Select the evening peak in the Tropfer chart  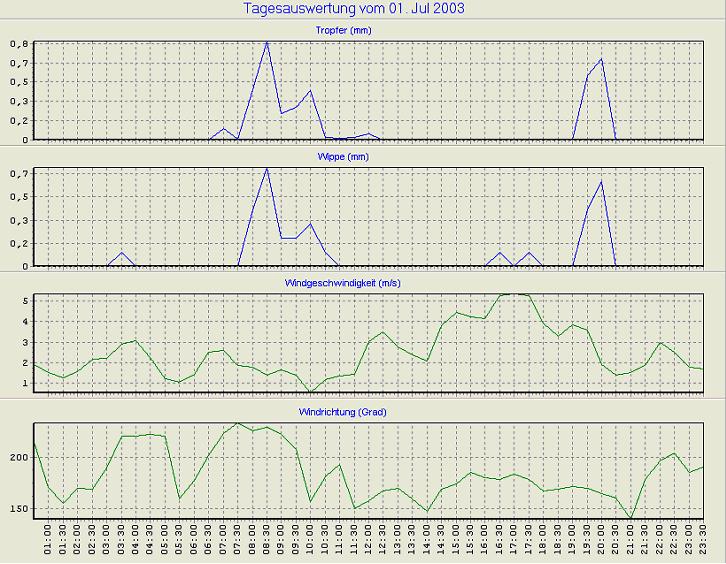point(601,59)
